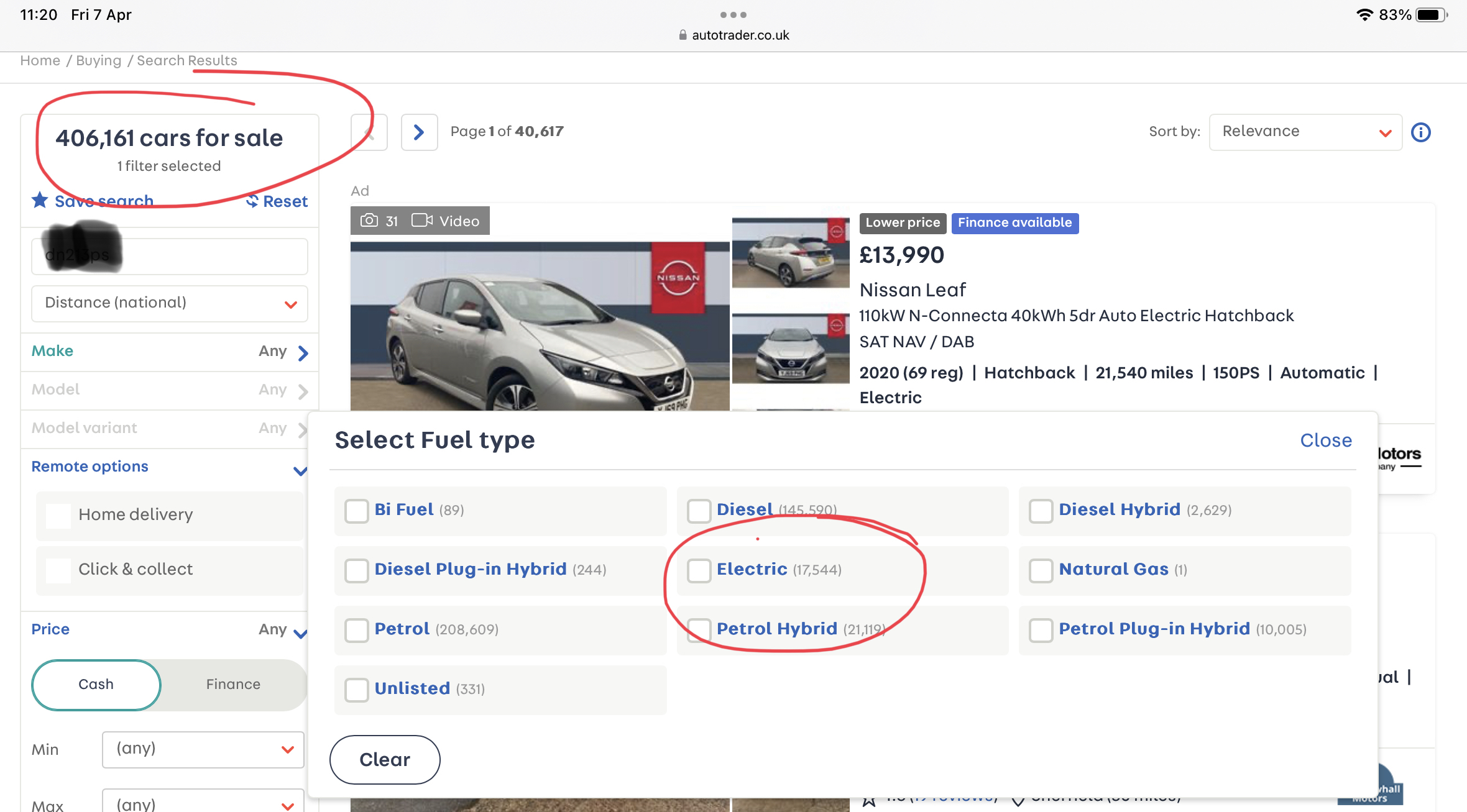Tick the Diesel Plug-in Hybrid checkbox

tap(357, 570)
